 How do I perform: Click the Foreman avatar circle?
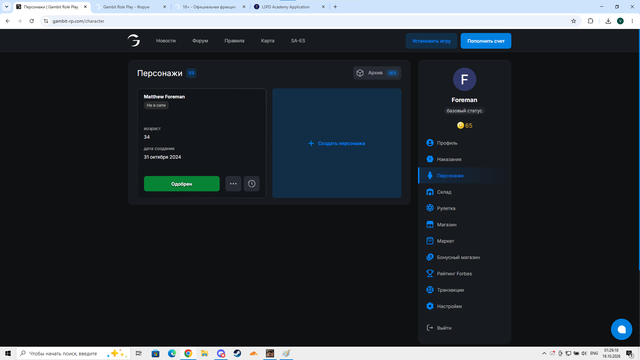tap(464, 79)
